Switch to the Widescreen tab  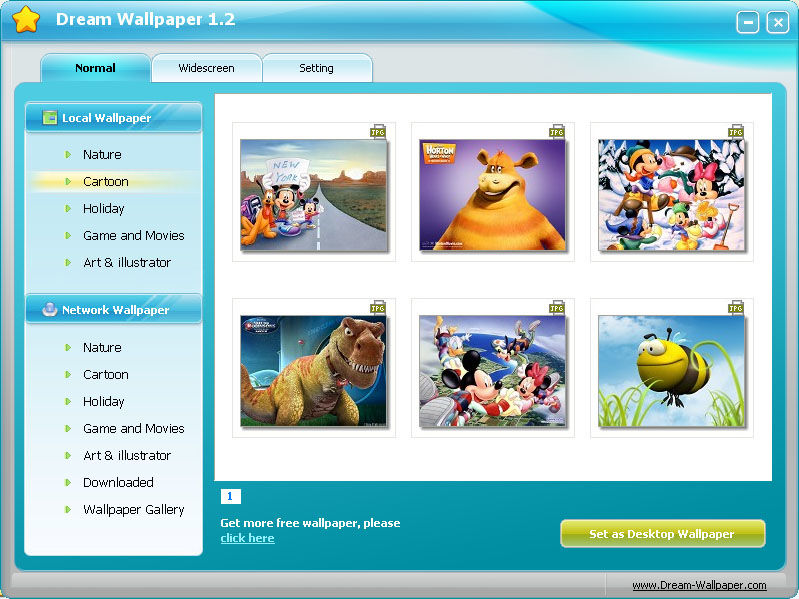tap(206, 68)
